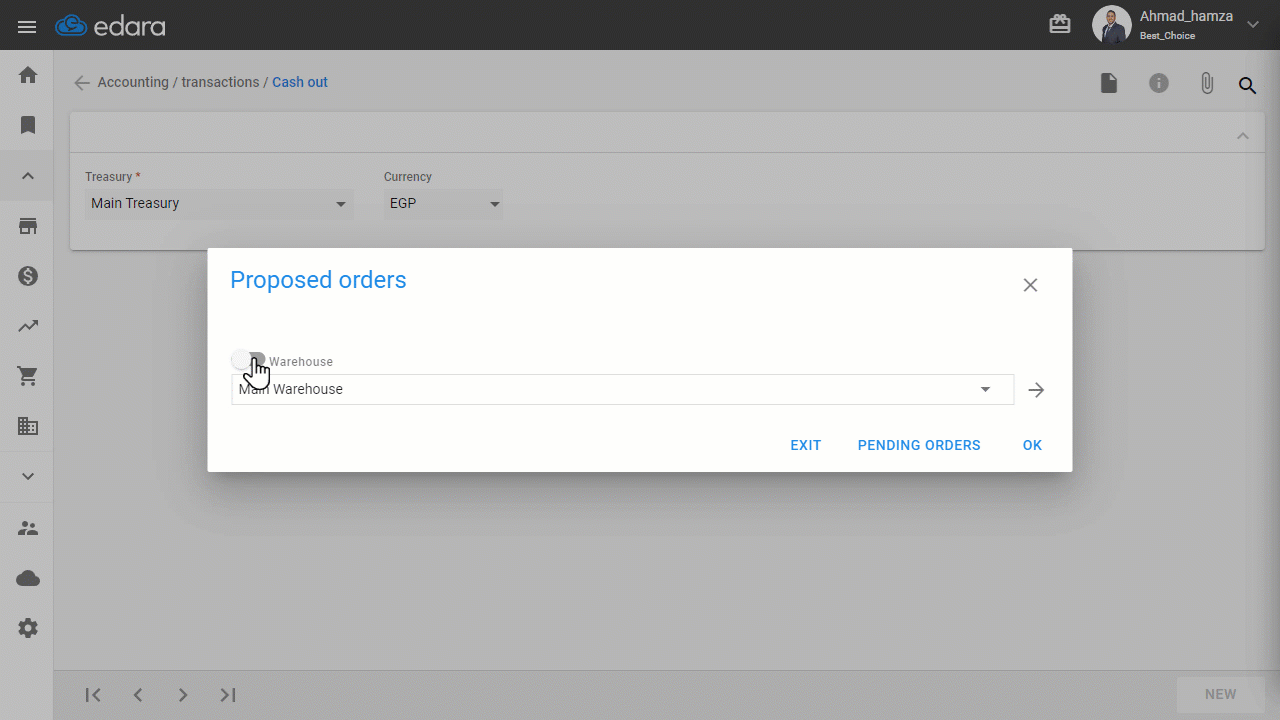
Task: Go to the last record
Action: point(228,695)
